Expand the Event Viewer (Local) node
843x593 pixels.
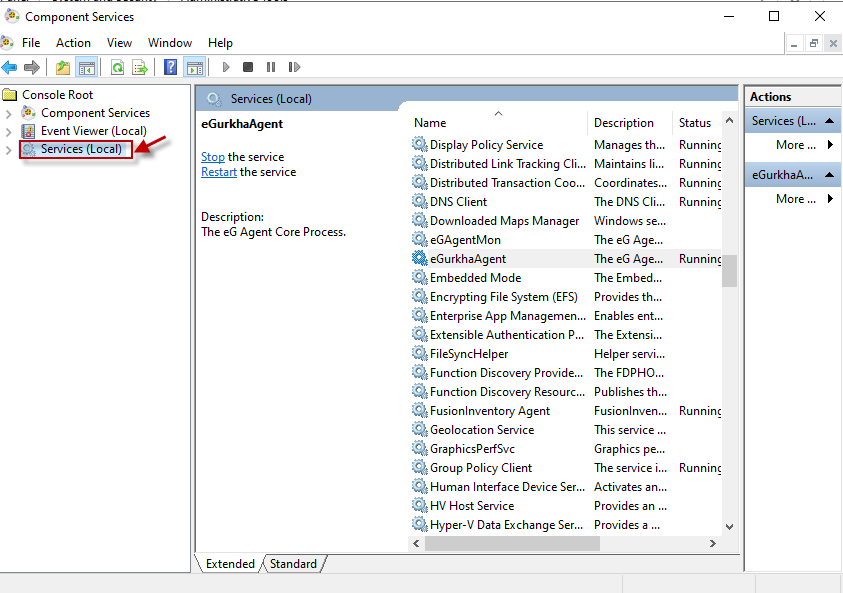click(9, 132)
